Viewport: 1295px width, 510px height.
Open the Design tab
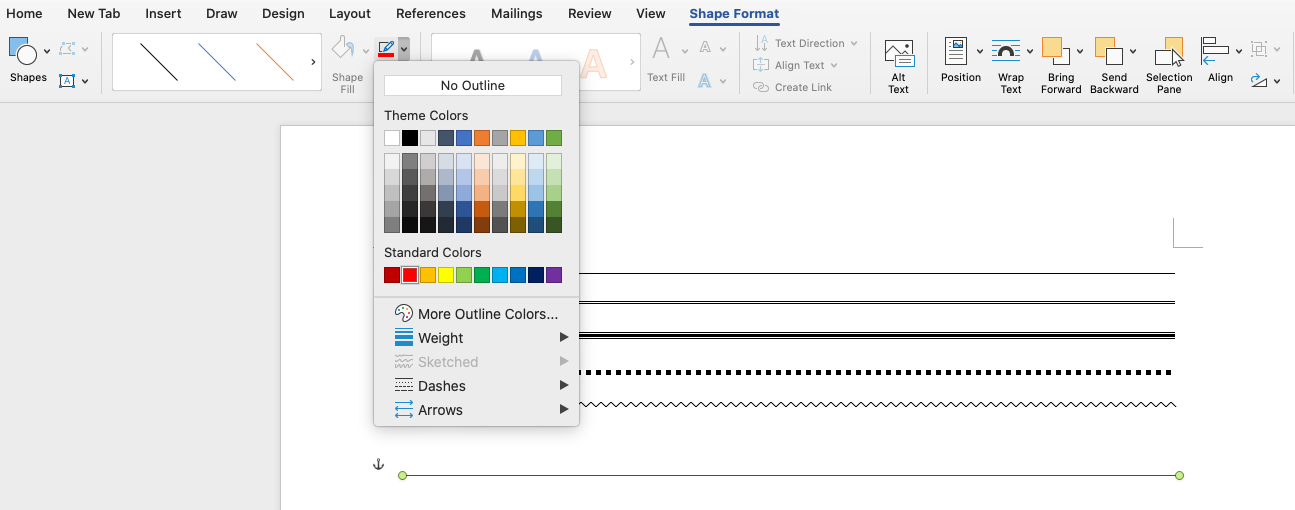pos(283,14)
